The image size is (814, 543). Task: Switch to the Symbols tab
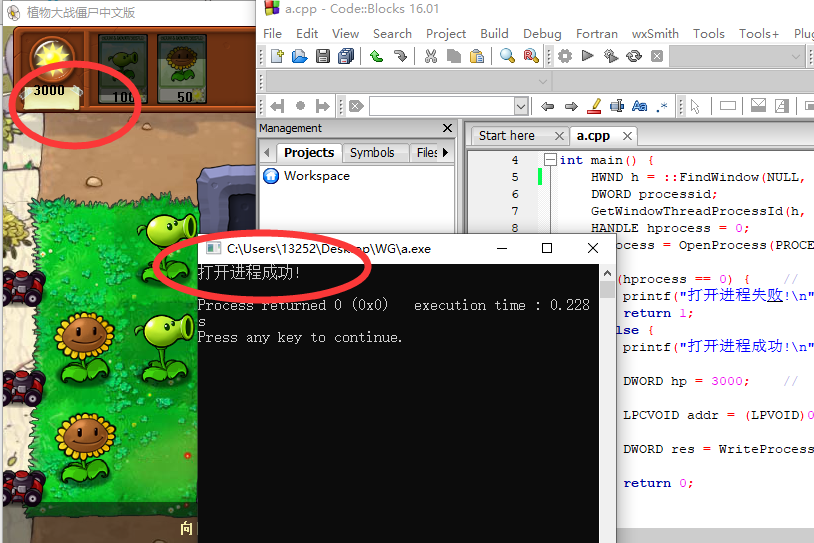tap(372, 153)
